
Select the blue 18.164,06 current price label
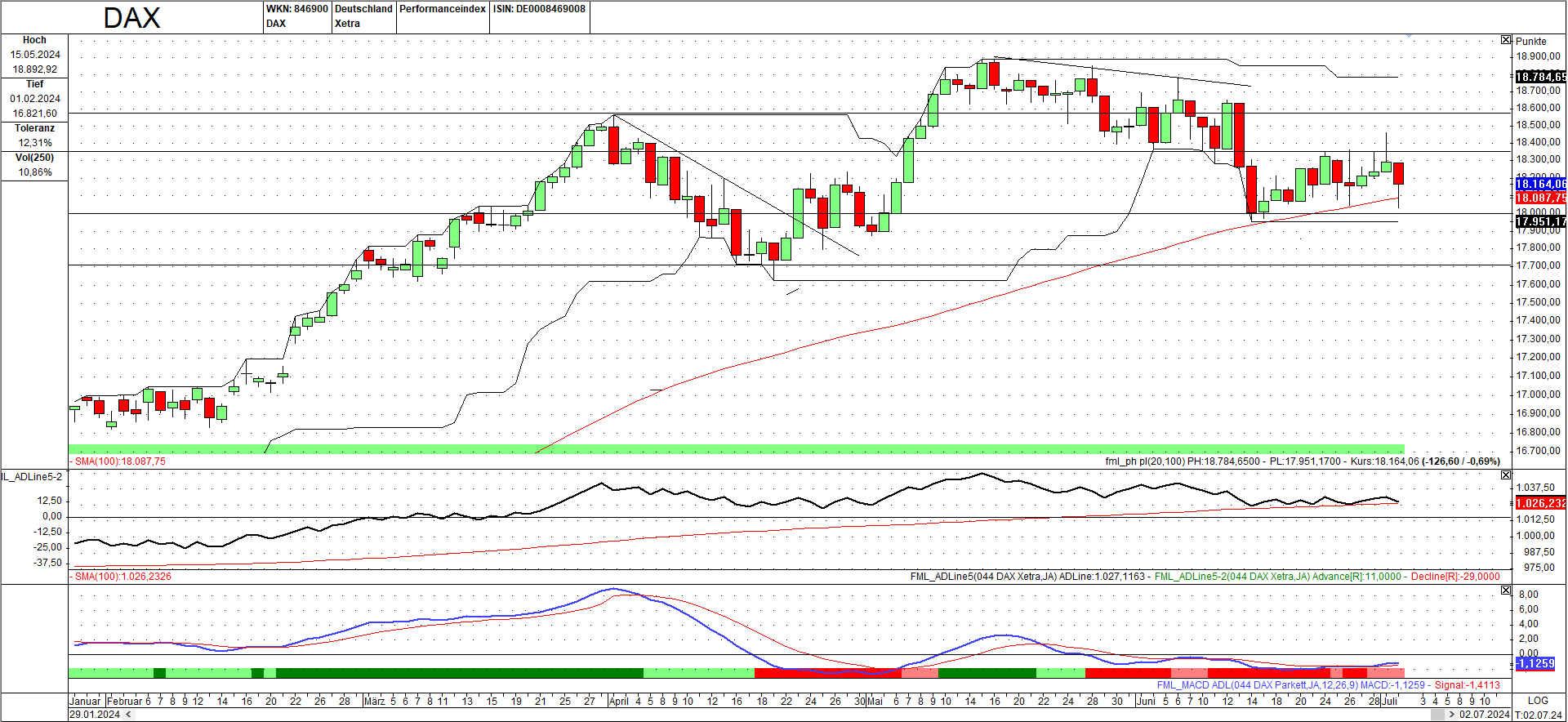(x=1540, y=185)
